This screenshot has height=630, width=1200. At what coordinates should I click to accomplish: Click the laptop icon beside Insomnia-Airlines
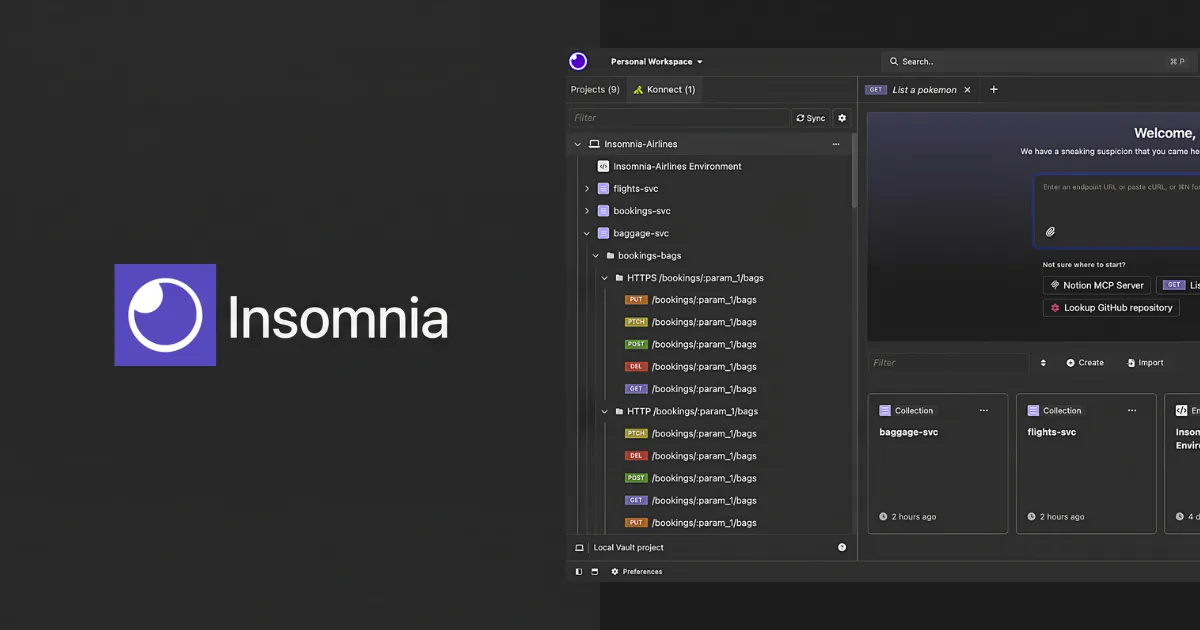(x=594, y=144)
